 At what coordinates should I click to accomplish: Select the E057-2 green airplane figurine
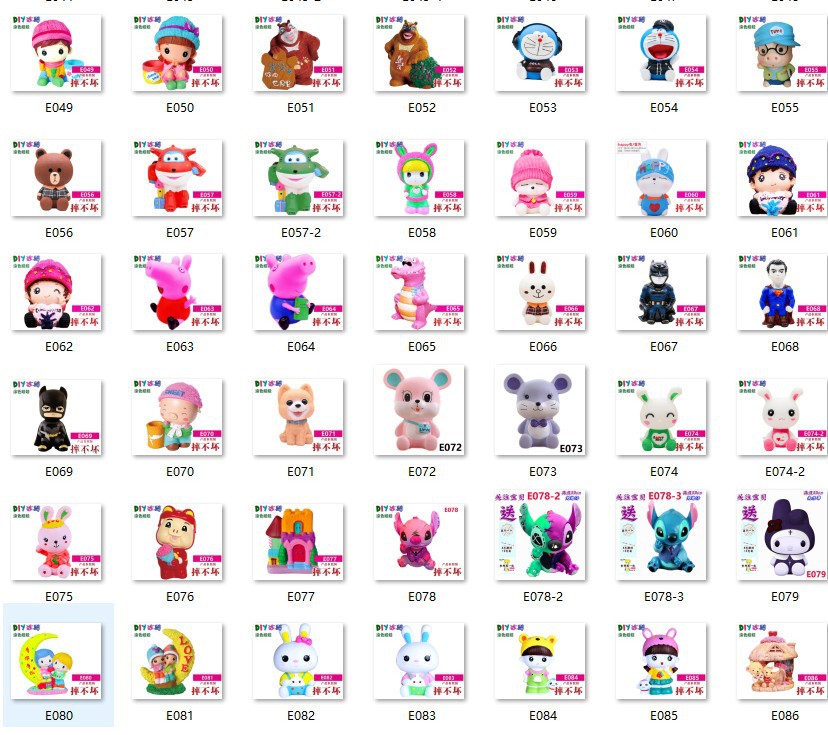click(x=298, y=178)
